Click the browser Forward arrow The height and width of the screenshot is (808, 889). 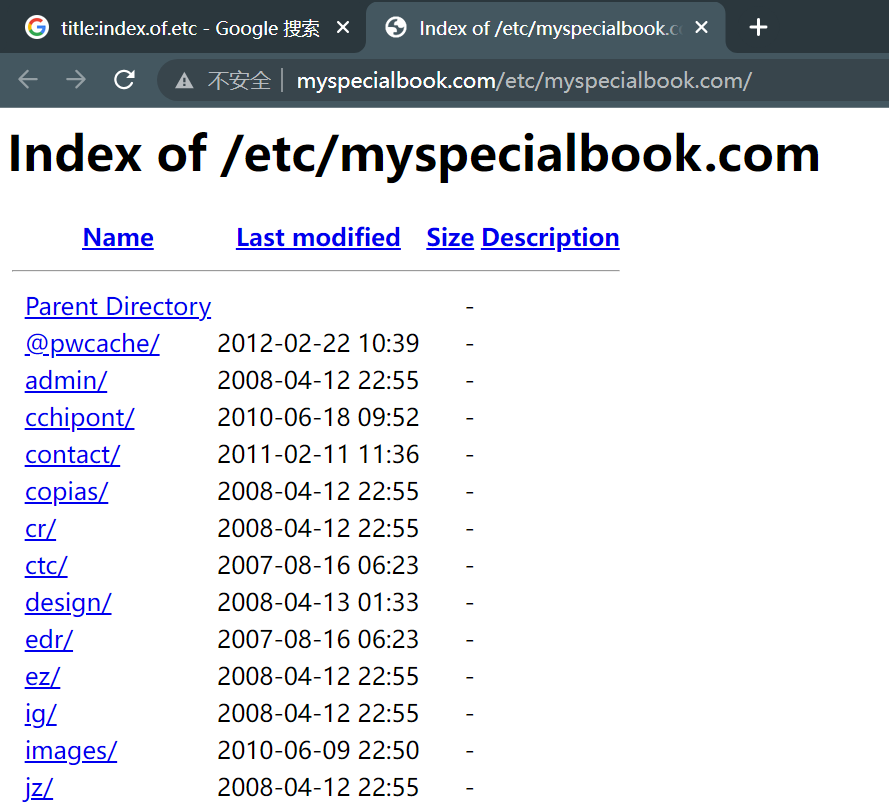[x=76, y=80]
